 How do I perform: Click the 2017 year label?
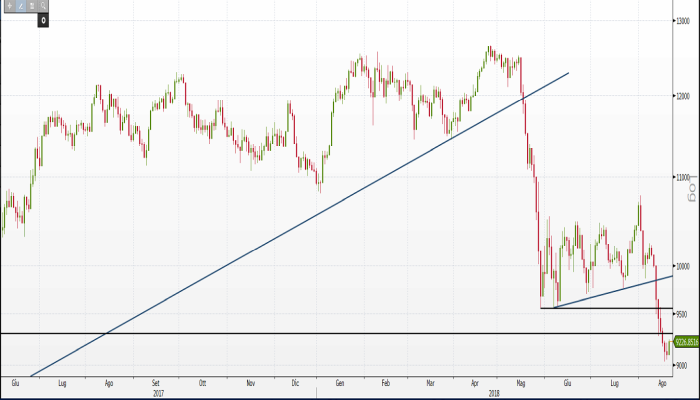coord(158,392)
